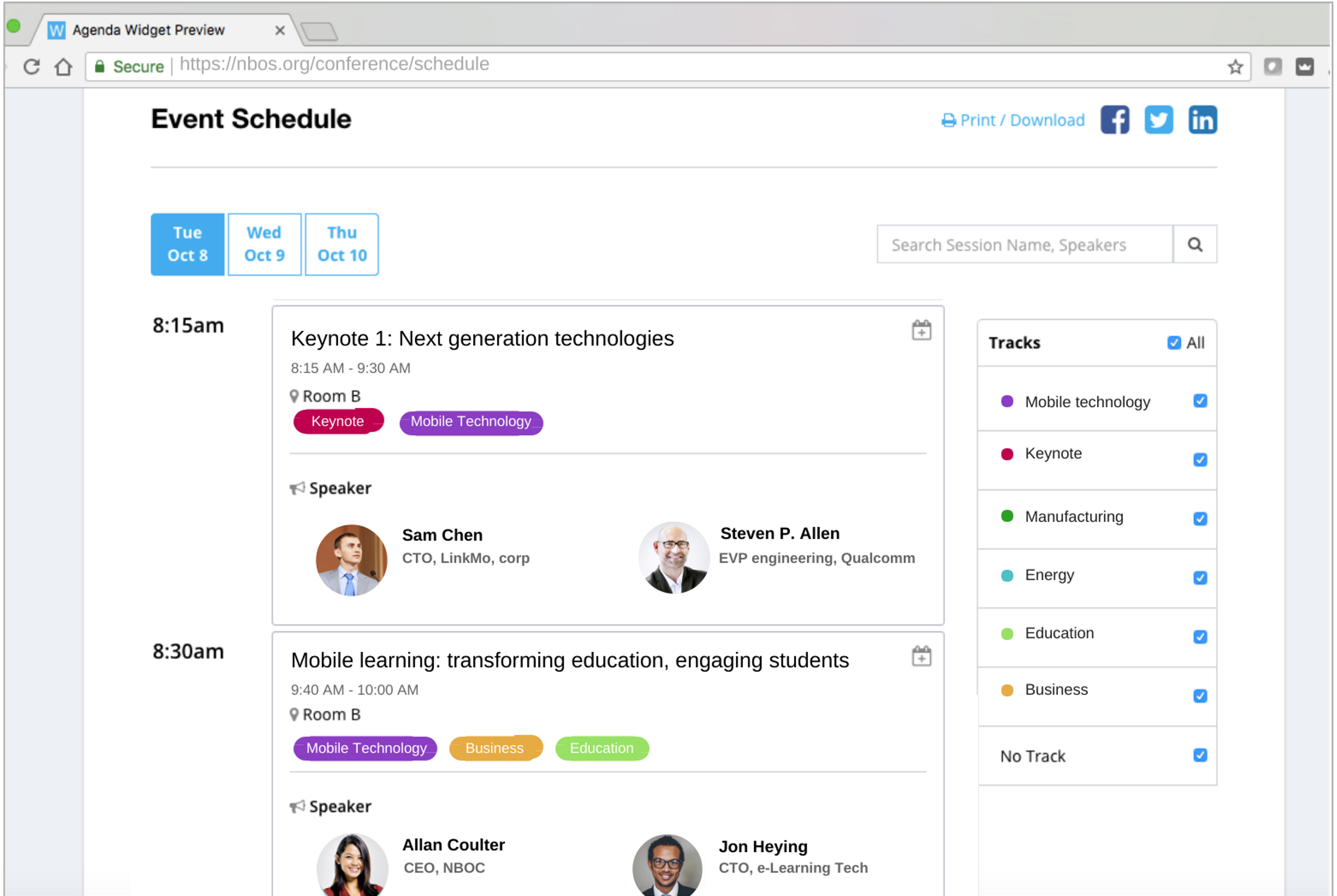
Task: Click Print / Download link
Action: (x=1013, y=120)
